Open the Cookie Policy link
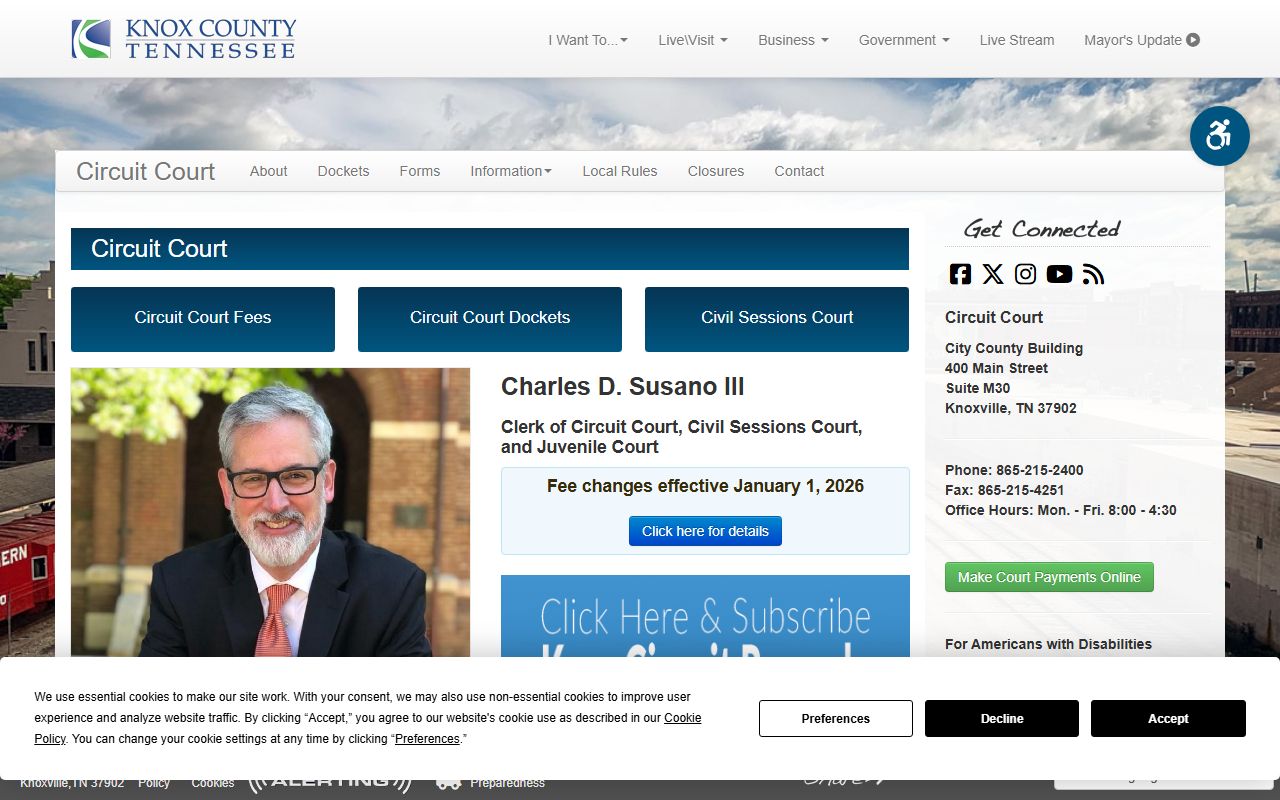The height and width of the screenshot is (800, 1280). pyautogui.click(x=682, y=718)
